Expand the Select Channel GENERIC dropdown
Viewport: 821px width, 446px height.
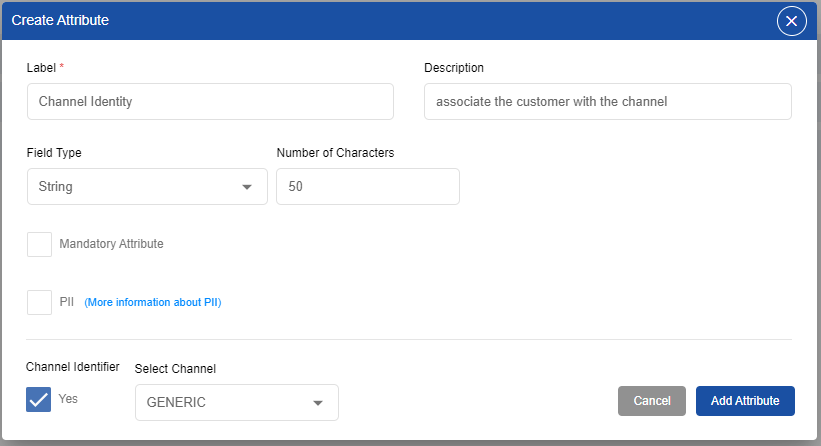pos(236,402)
